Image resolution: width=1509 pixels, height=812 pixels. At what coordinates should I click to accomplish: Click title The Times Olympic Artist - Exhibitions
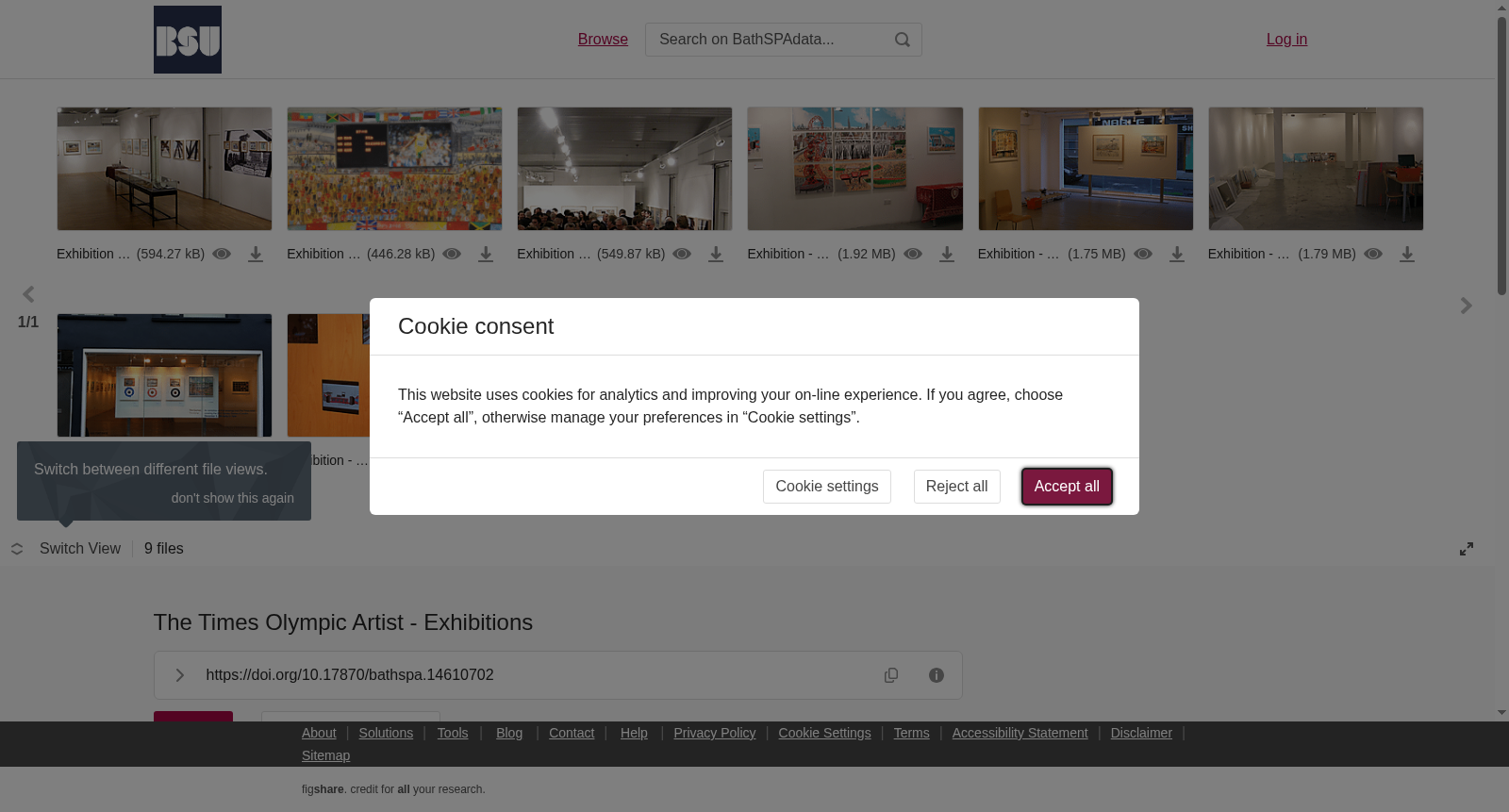point(343,622)
